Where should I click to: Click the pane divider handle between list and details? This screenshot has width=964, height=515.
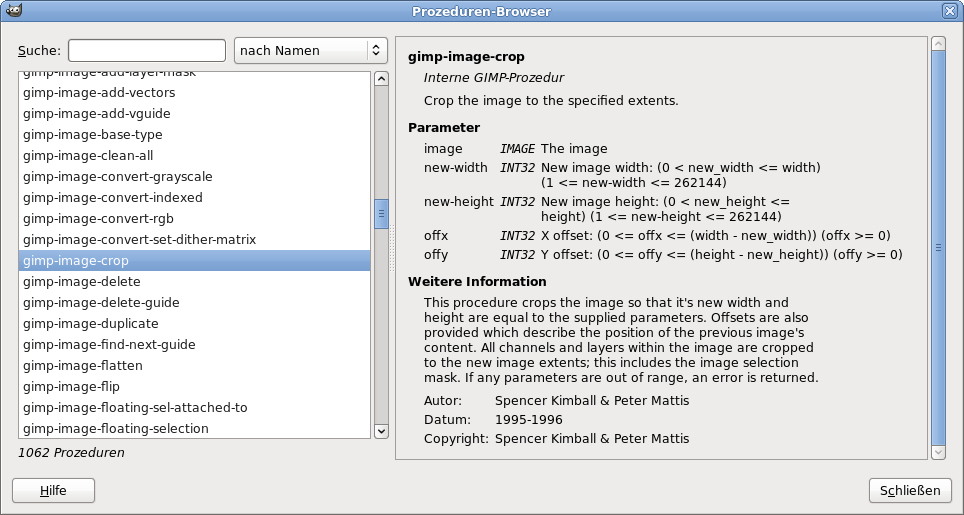click(392, 248)
